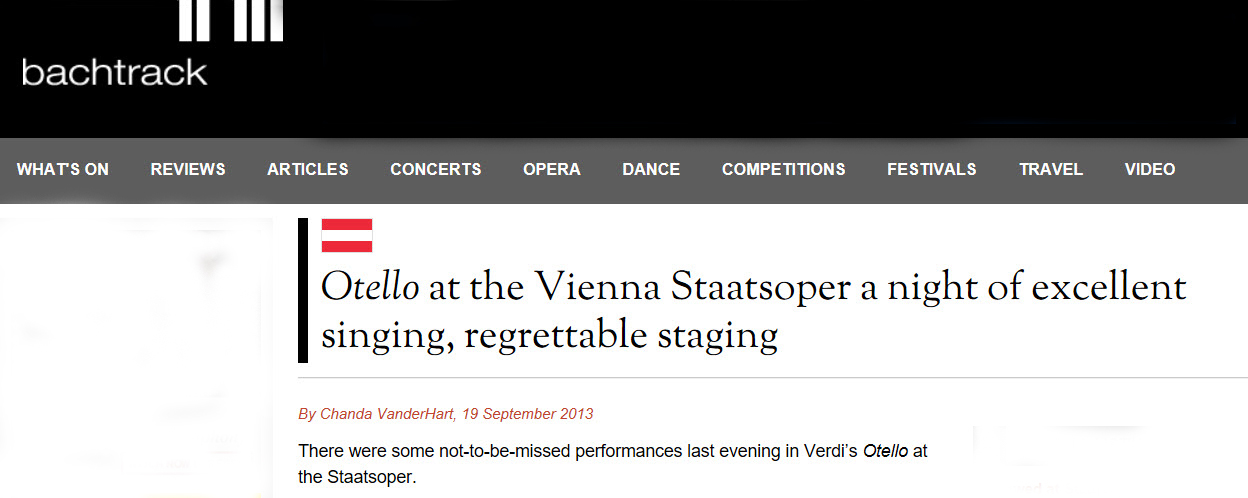The image size is (1248, 498).
Task: Open the DANCE navigation item
Action: (651, 169)
